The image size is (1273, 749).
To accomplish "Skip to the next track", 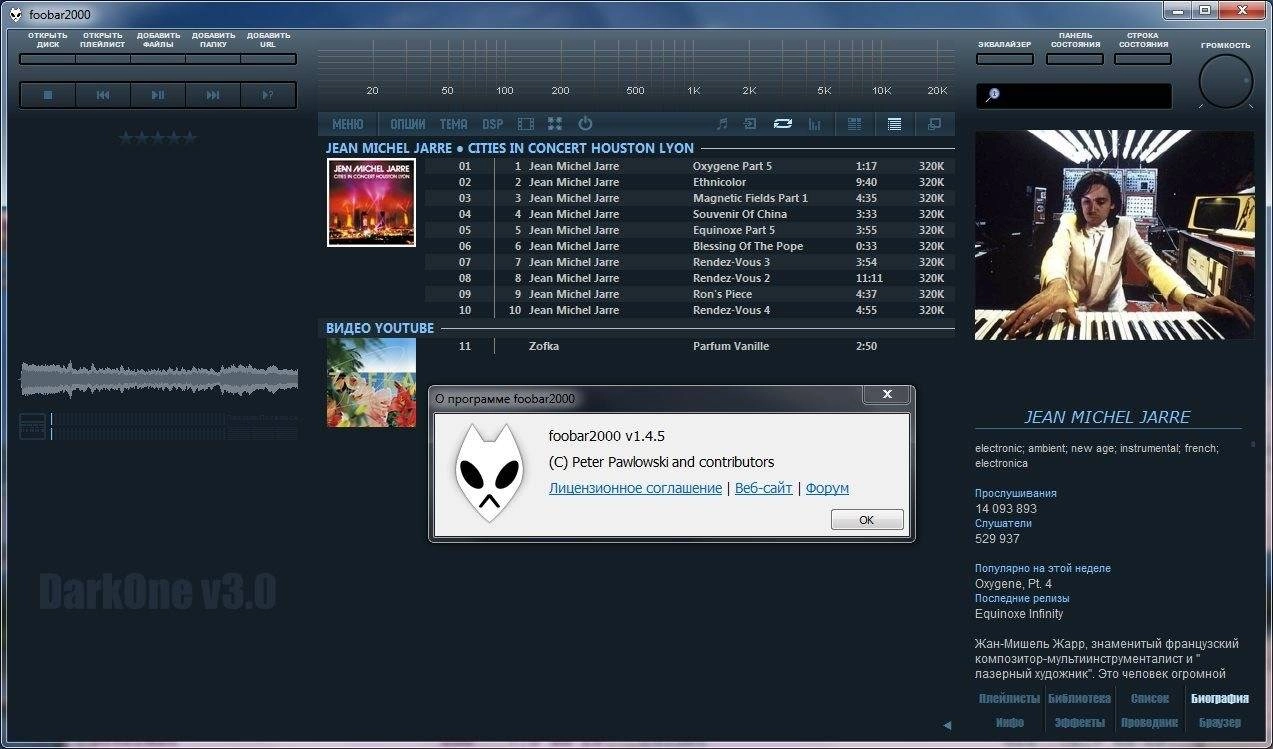I will pos(212,95).
